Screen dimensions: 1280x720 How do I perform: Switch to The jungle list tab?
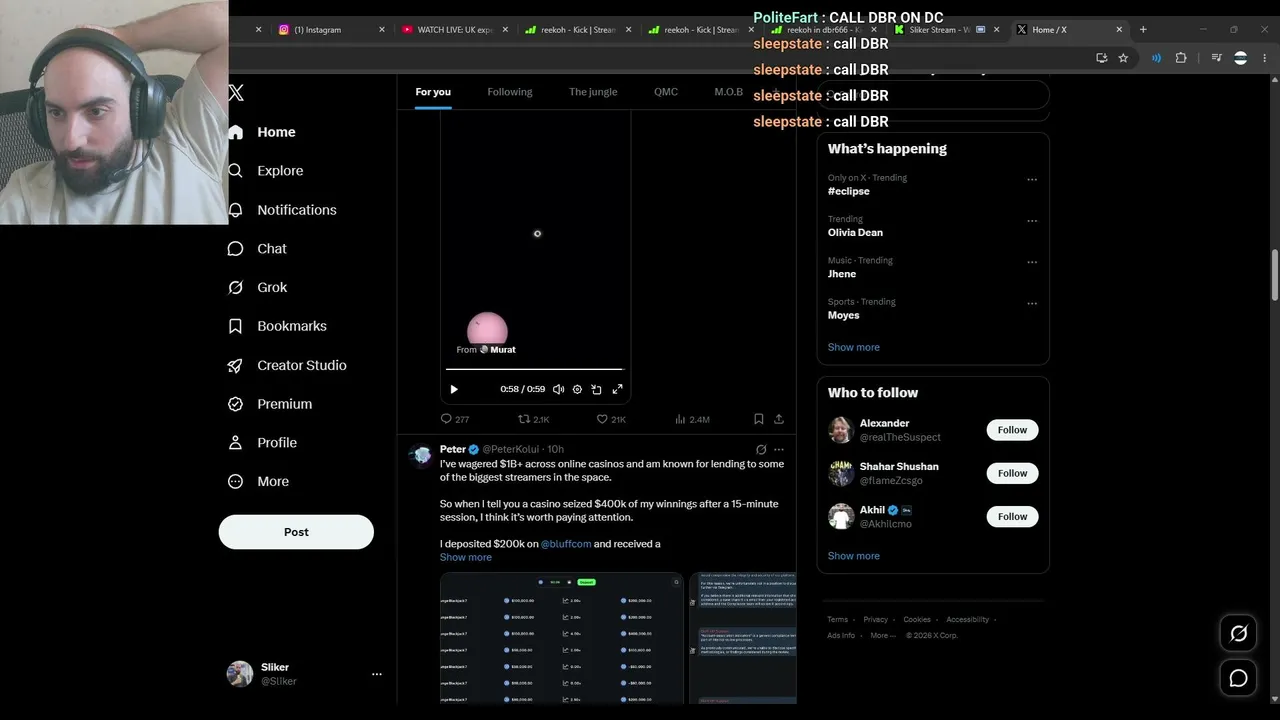(593, 92)
